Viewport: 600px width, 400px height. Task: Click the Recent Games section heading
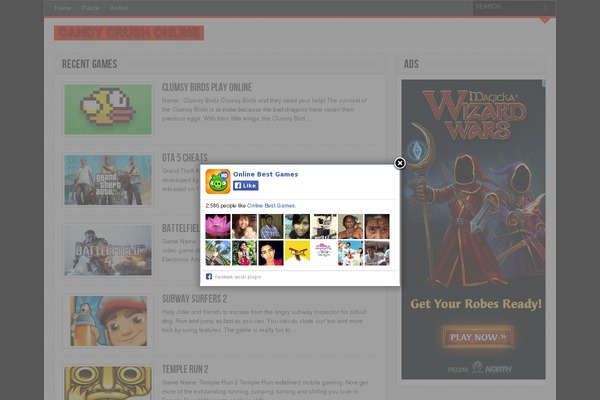[90, 64]
